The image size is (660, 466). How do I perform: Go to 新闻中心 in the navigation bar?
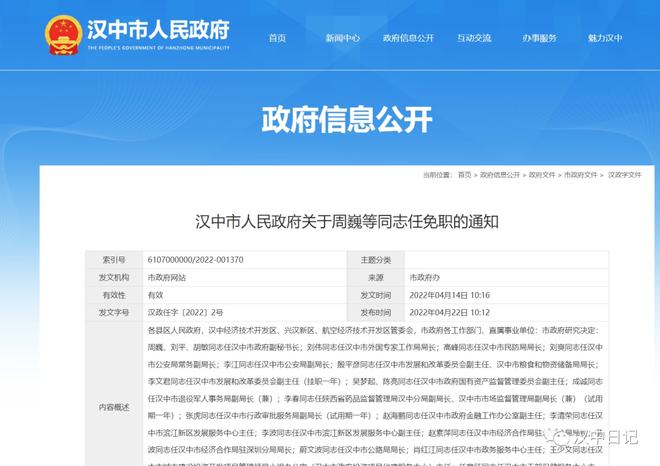(x=342, y=38)
